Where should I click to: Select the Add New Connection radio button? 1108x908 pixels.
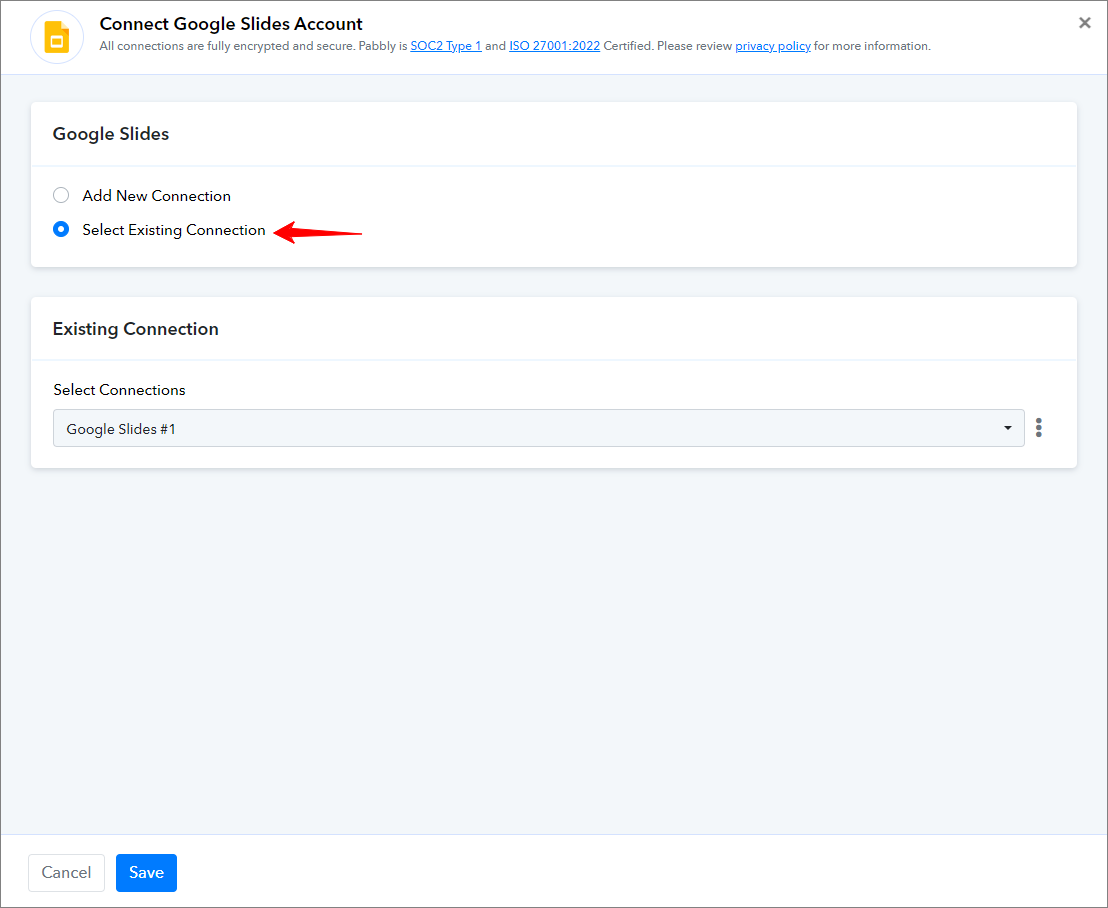point(61,195)
